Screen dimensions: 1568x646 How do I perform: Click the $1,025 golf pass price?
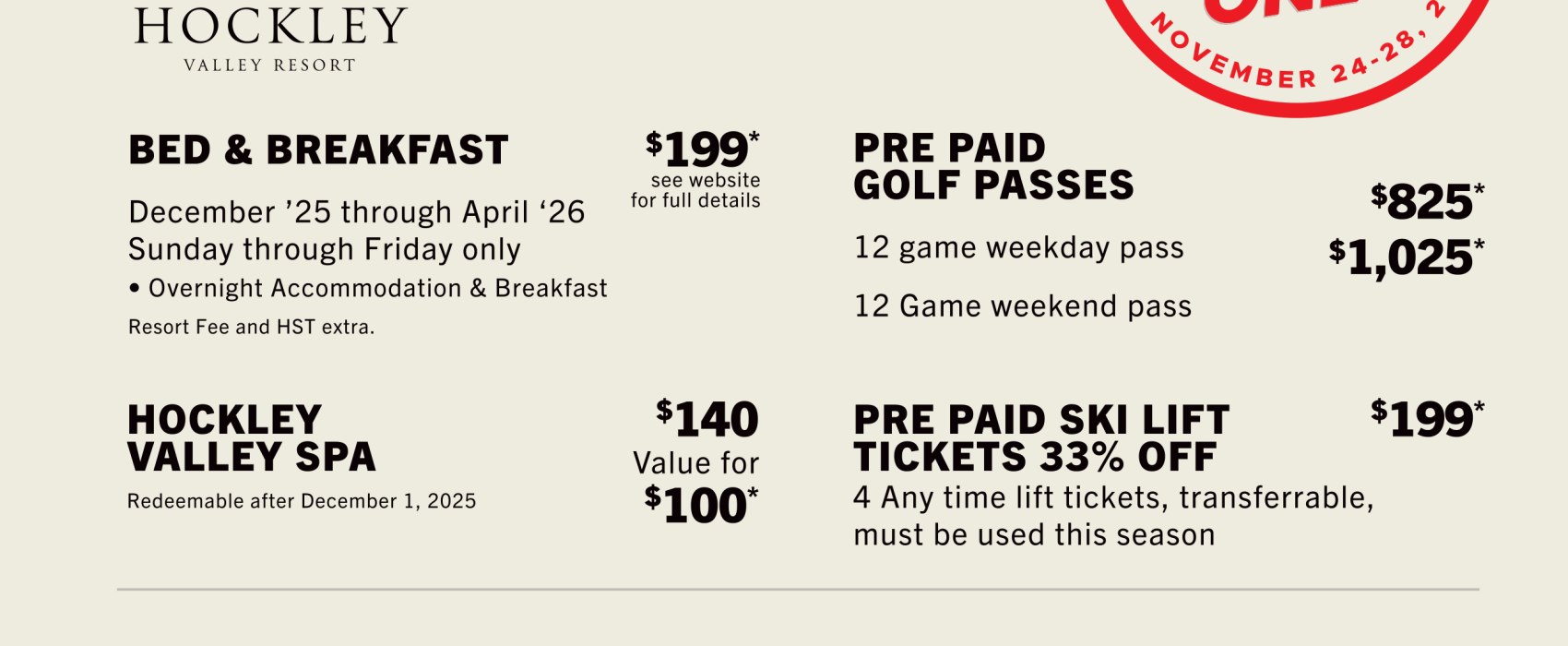pos(1407,258)
